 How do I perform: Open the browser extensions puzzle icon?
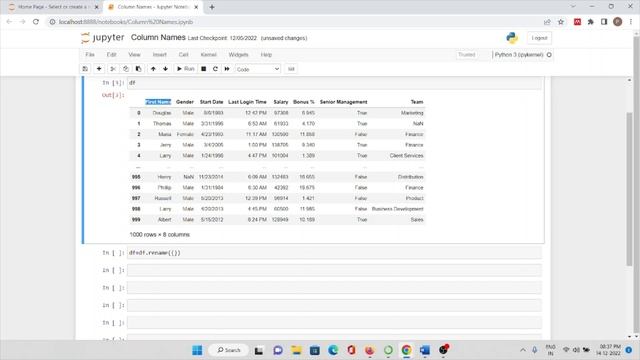point(591,22)
